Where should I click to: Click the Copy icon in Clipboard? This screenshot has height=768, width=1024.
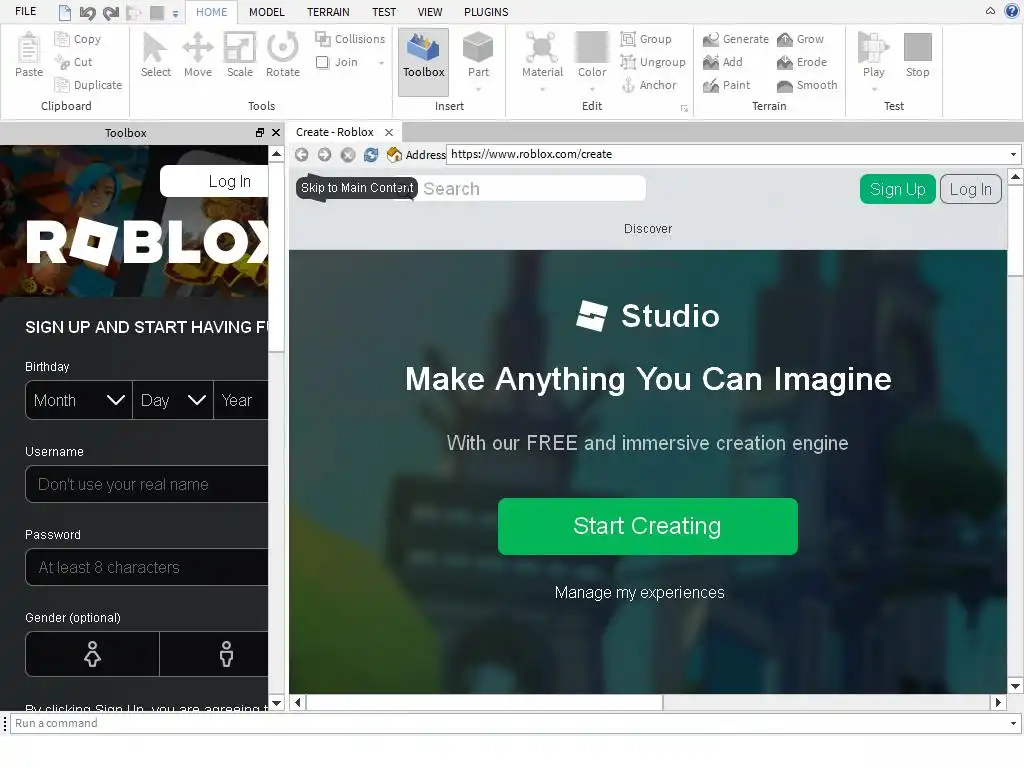click(x=62, y=39)
